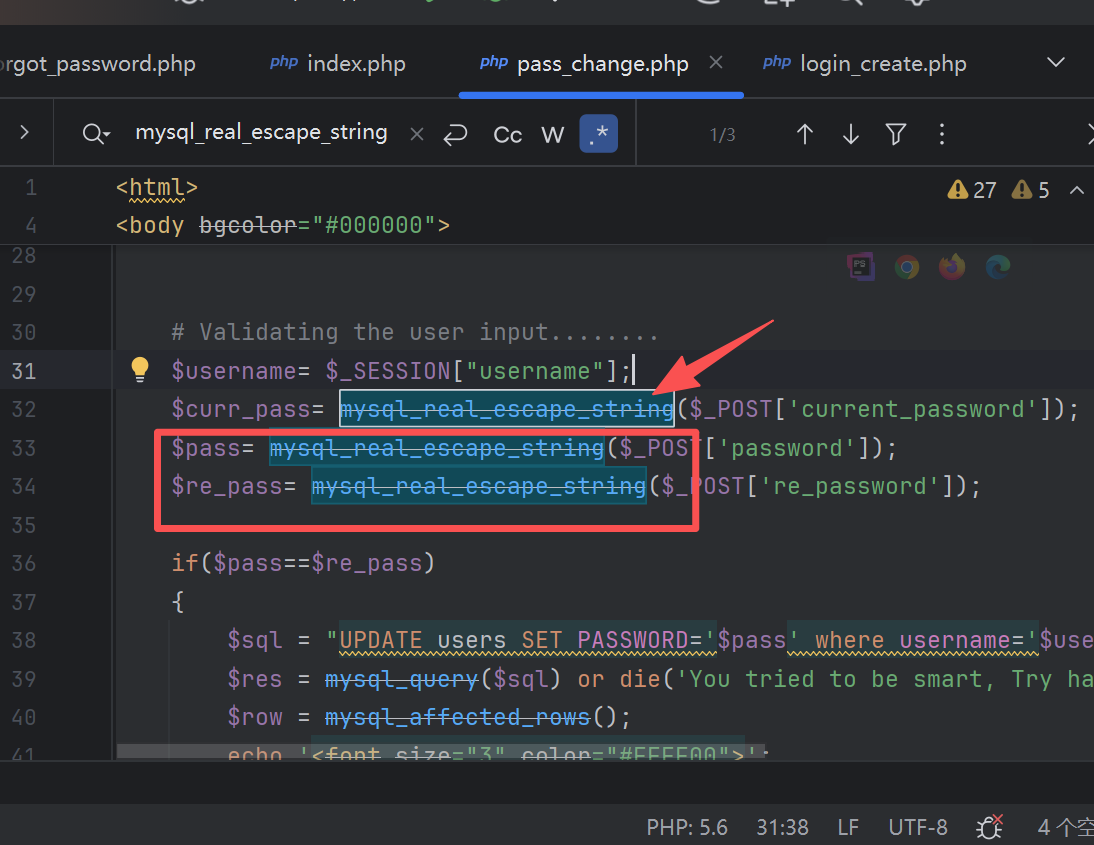Screen dimensions: 1094x845
Task: Expand the replace field chevron
Action: pyautogui.click(x=24, y=133)
